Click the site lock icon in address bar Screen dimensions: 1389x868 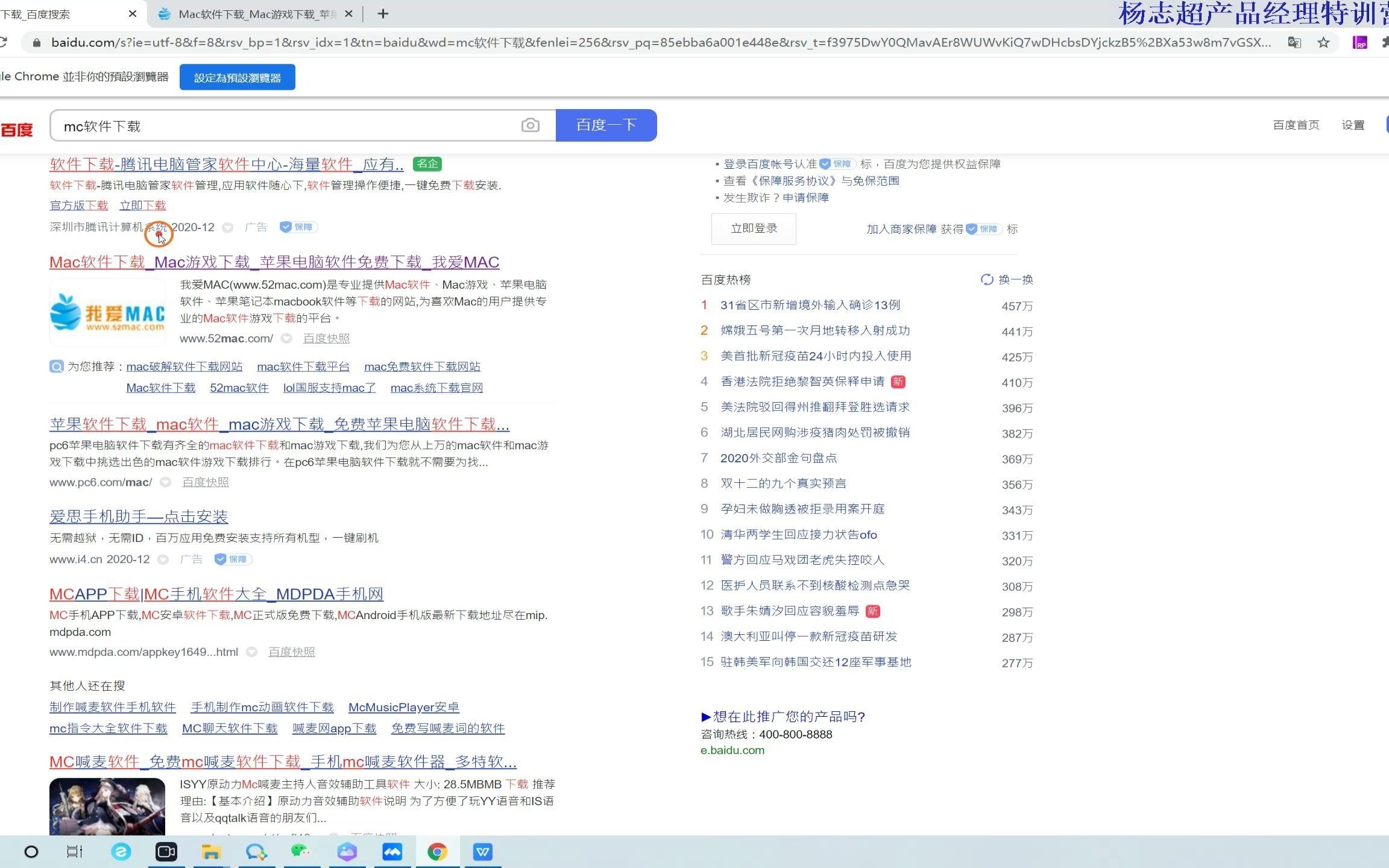click(x=36, y=43)
